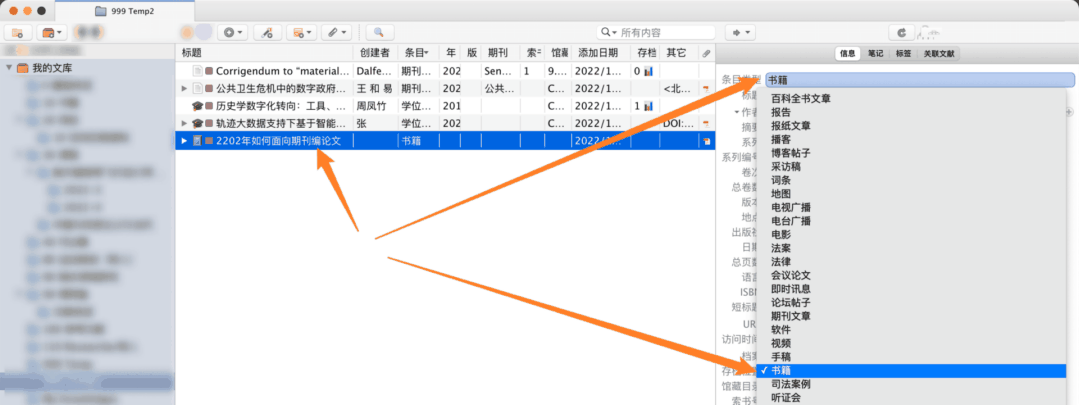The image size is (1079, 405).
Task: Select 期刊文章 from the item type list
Action: click(790, 316)
